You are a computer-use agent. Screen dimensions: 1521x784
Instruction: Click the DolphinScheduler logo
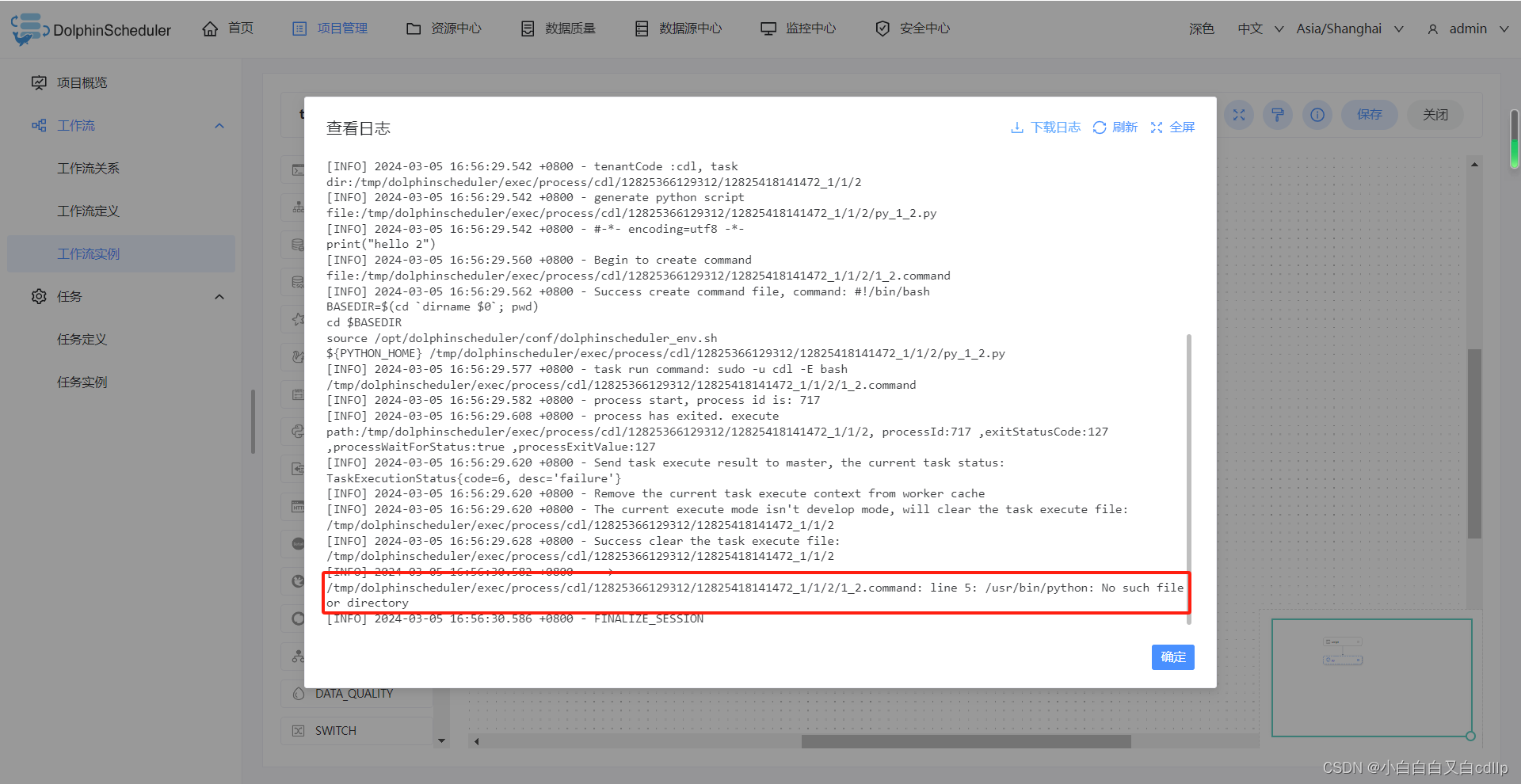click(91, 29)
